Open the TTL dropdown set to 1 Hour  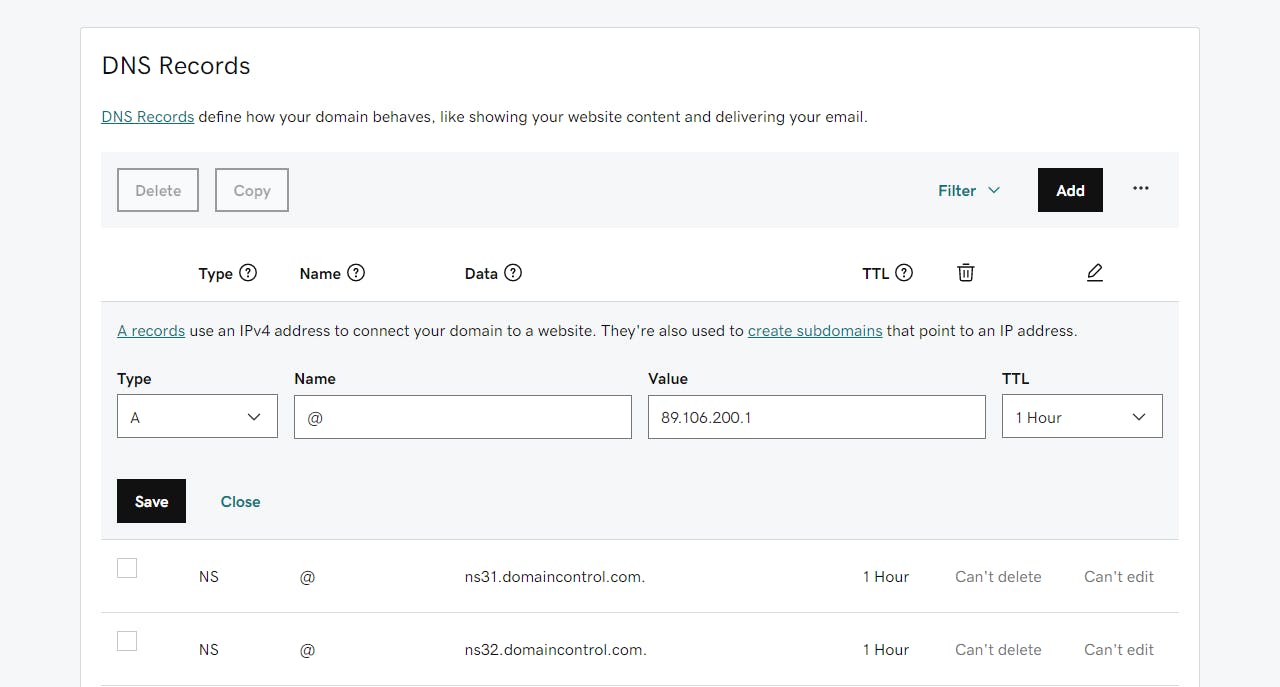click(1081, 417)
